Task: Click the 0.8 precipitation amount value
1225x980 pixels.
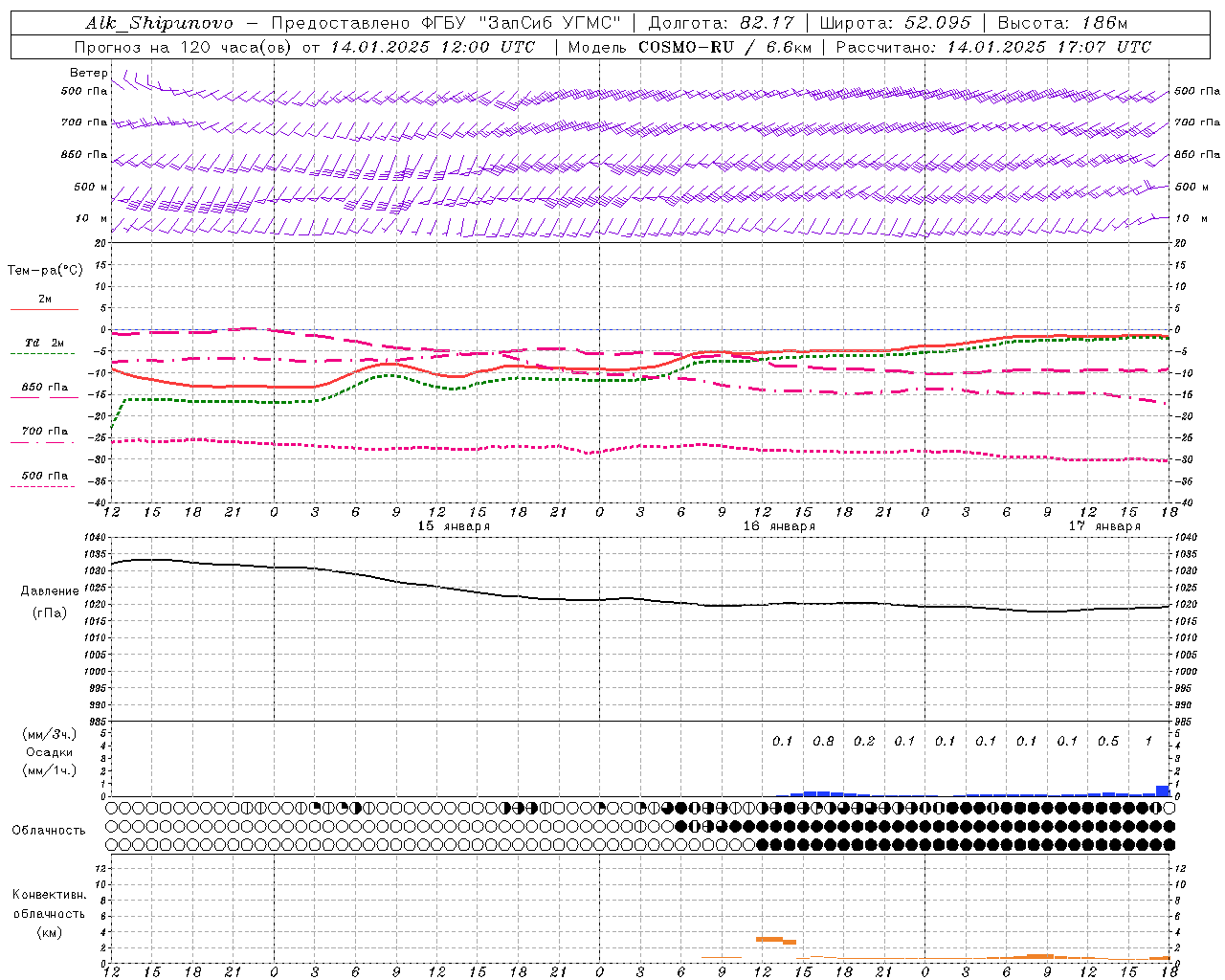Action: click(x=823, y=742)
